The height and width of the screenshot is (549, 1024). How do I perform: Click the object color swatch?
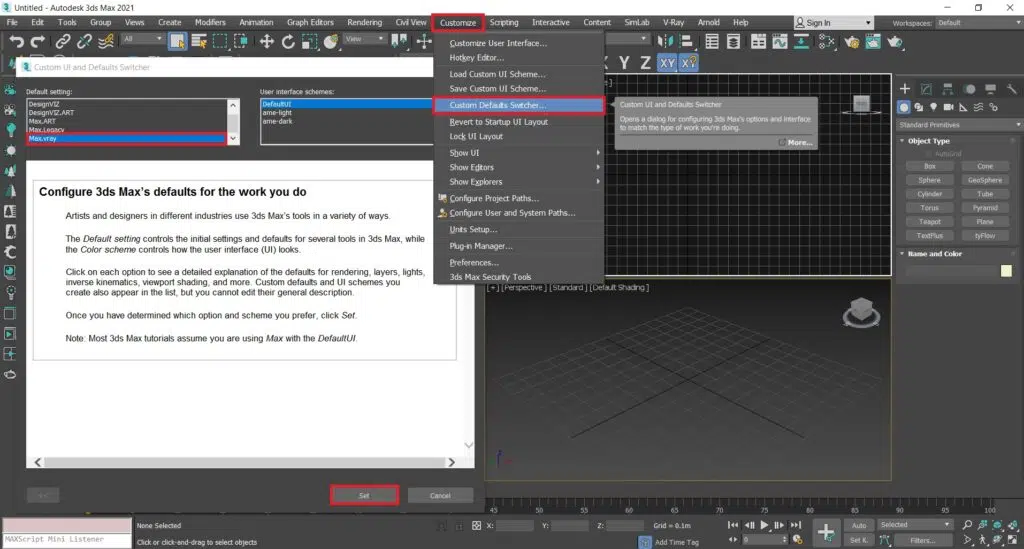click(1006, 271)
